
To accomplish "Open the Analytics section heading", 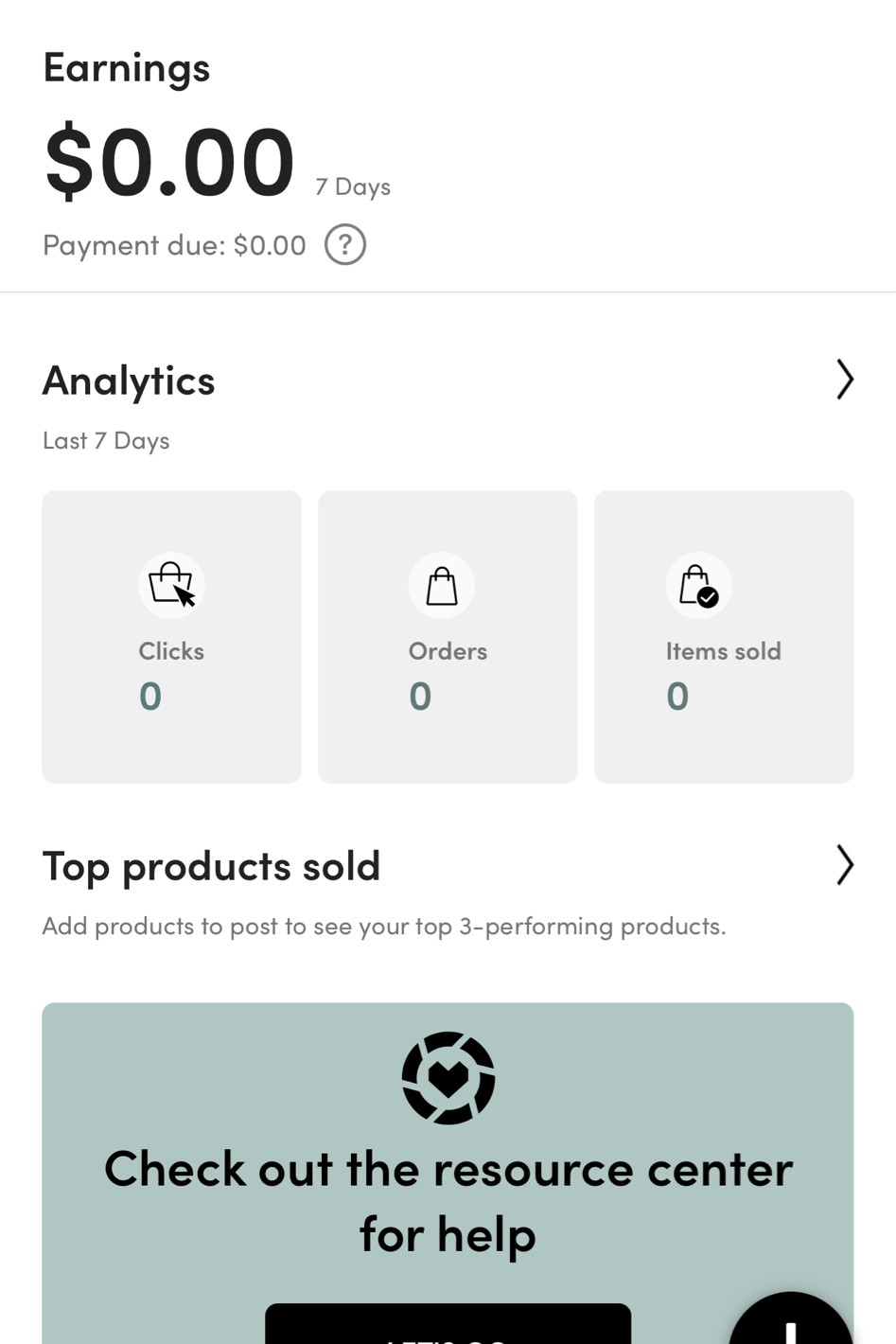I will click(x=129, y=380).
